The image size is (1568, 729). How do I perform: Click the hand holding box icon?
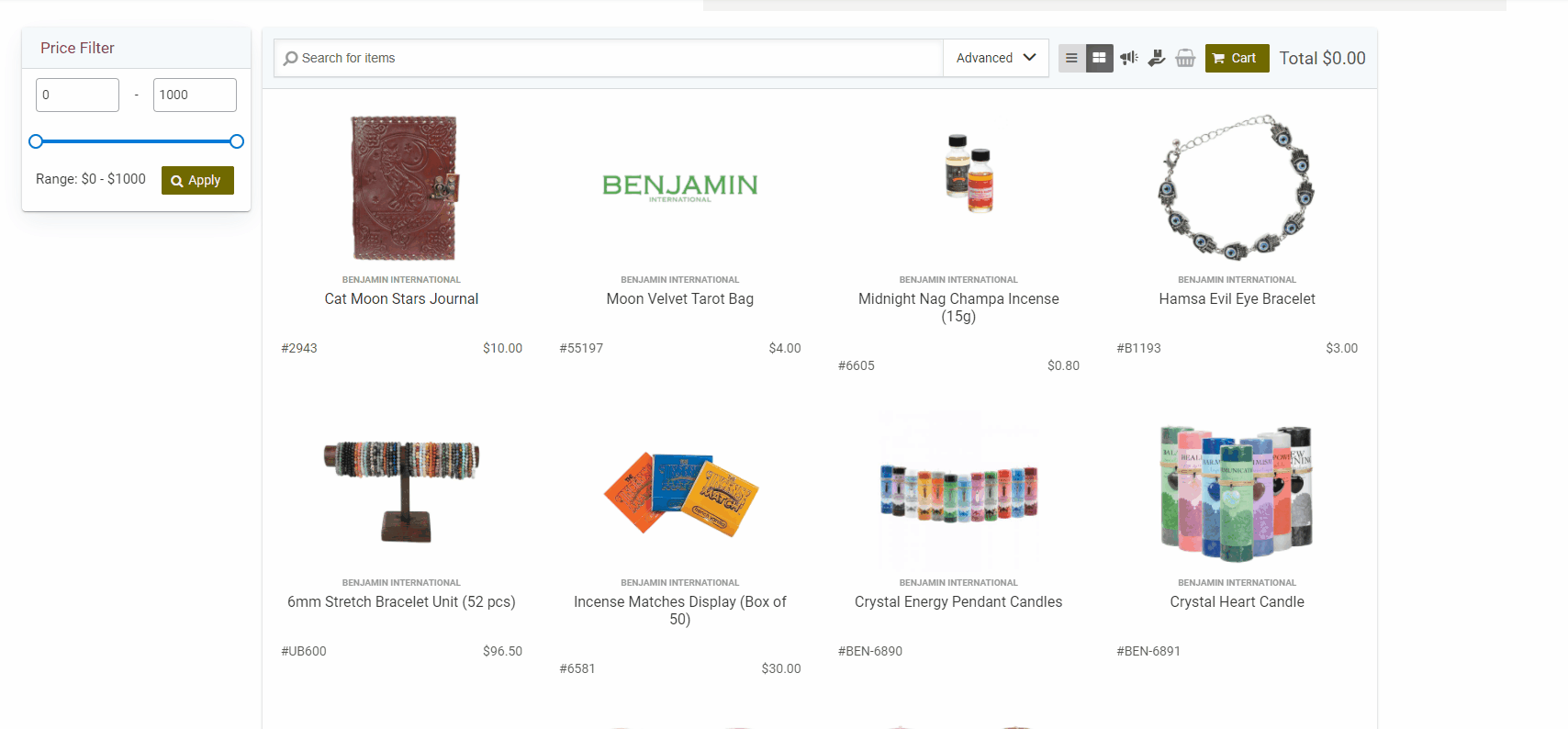1157,58
